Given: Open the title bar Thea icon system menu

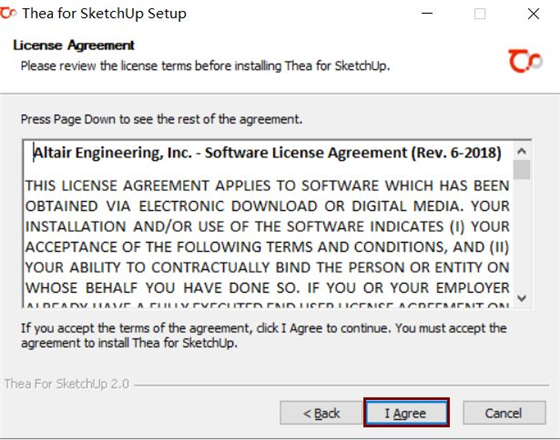Looking at the screenshot, I should 8,13.
